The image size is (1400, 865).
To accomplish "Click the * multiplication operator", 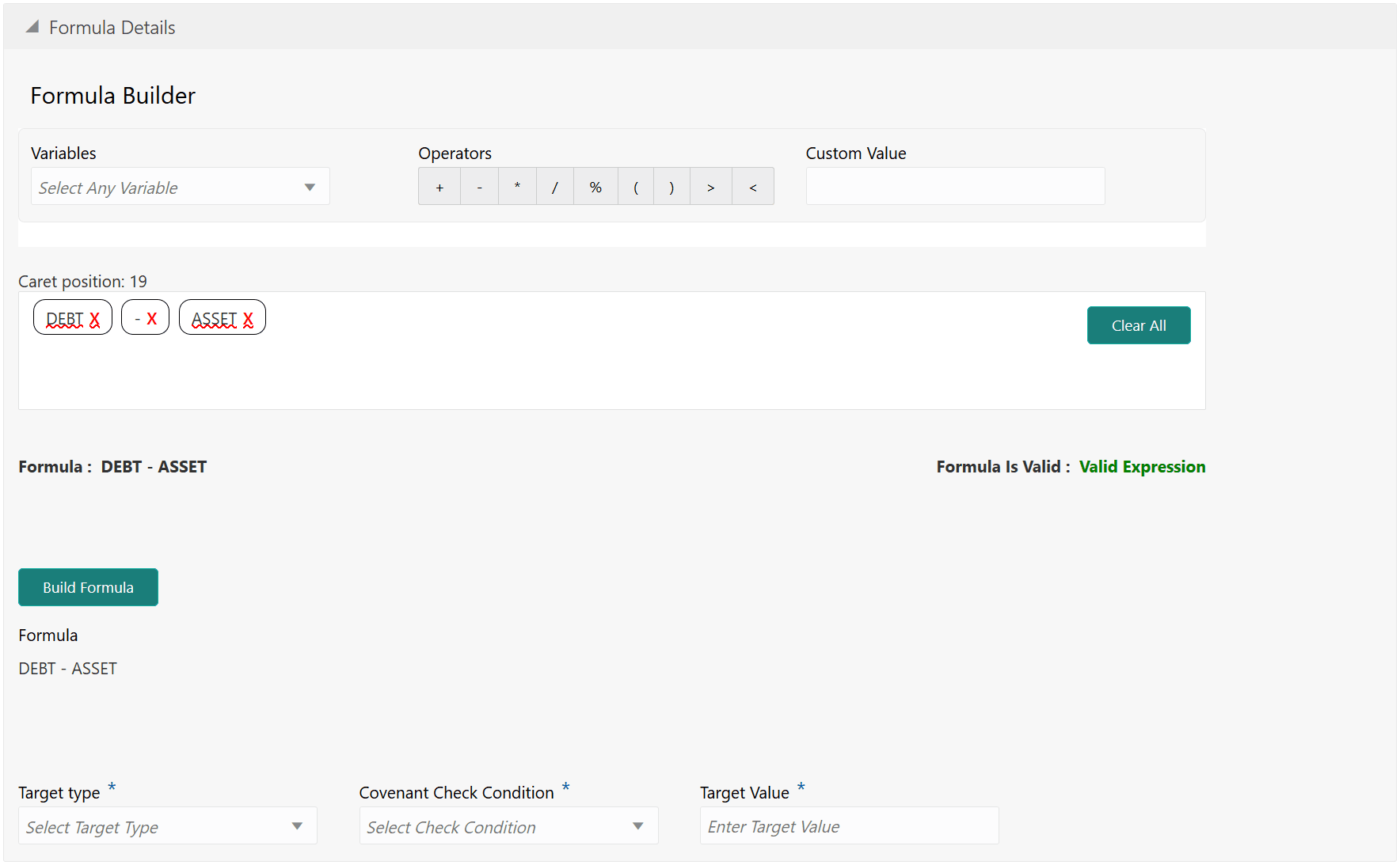I will pos(517,186).
